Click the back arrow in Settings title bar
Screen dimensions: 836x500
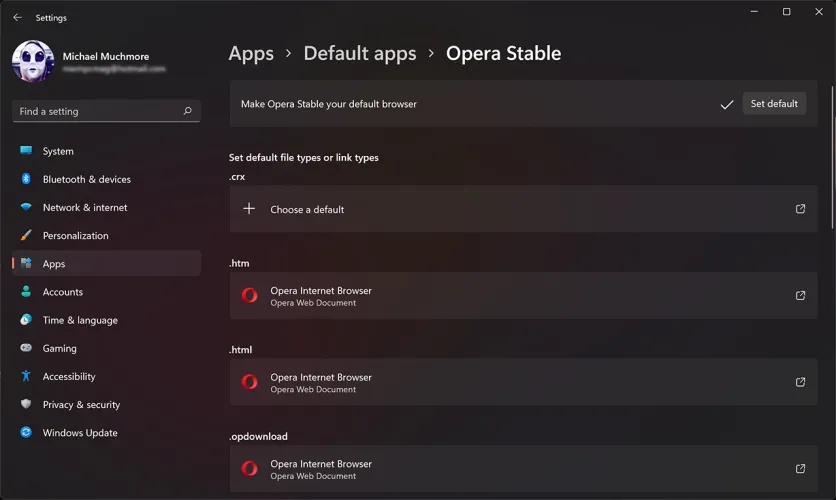pos(17,17)
